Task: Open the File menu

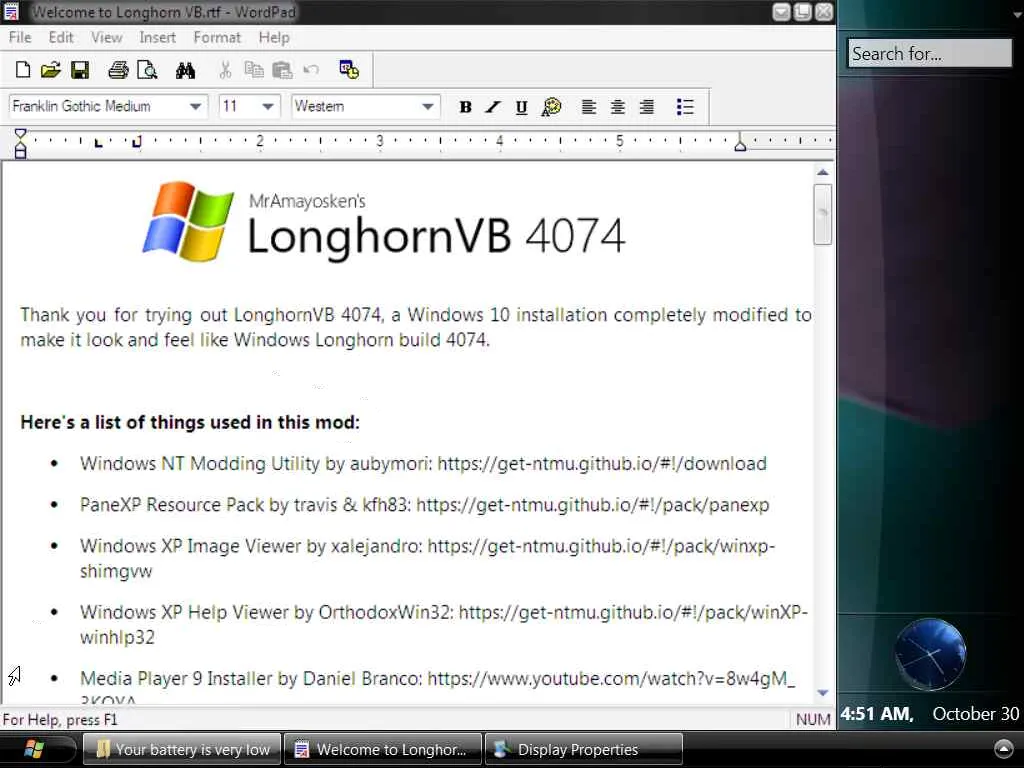Action: point(20,38)
